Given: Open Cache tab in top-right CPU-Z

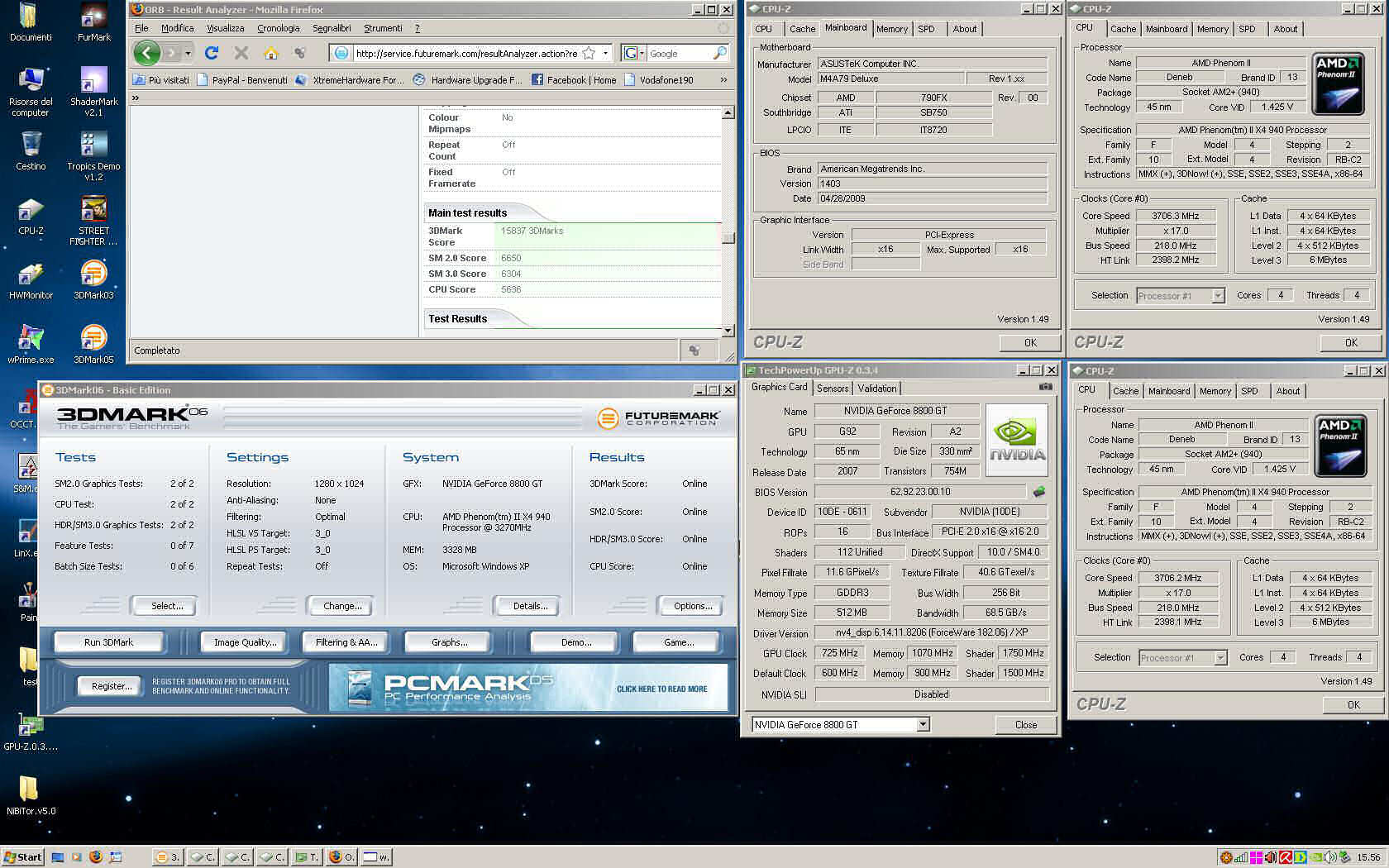Looking at the screenshot, I should [x=1123, y=29].
